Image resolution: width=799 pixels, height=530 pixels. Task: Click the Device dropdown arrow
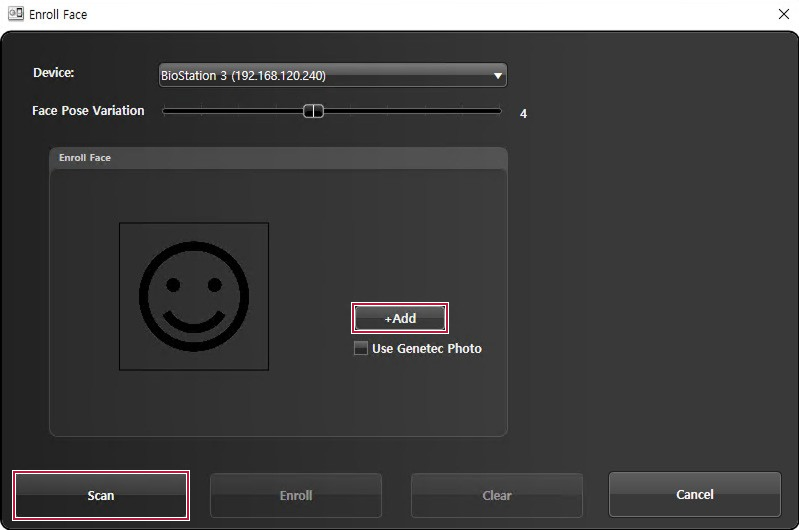pos(497,76)
